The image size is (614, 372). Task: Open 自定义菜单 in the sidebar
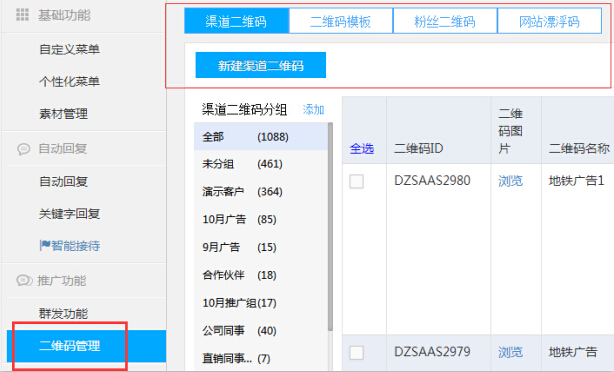[x=69, y=49]
